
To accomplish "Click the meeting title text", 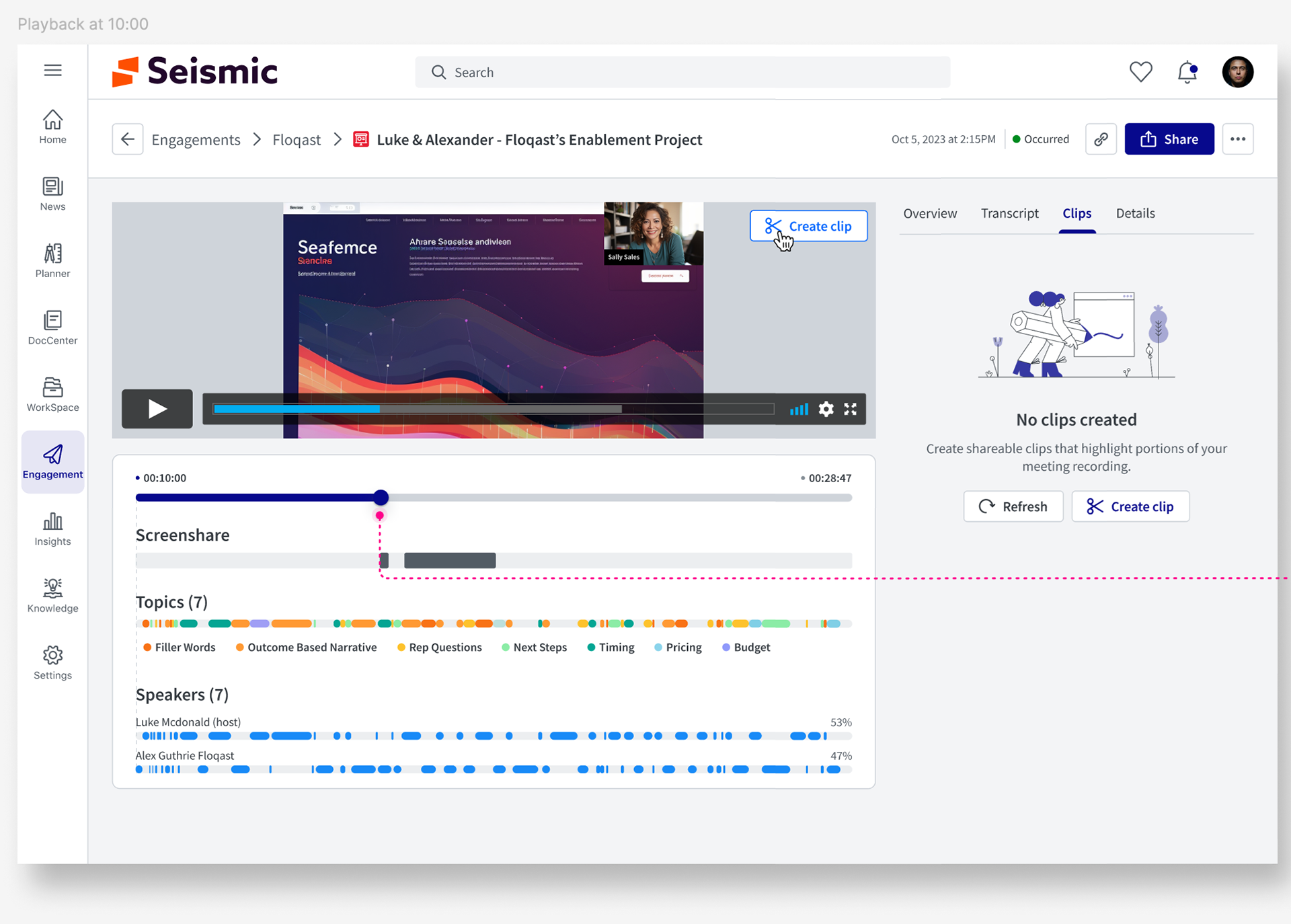I will pyautogui.click(x=539, y=139).
